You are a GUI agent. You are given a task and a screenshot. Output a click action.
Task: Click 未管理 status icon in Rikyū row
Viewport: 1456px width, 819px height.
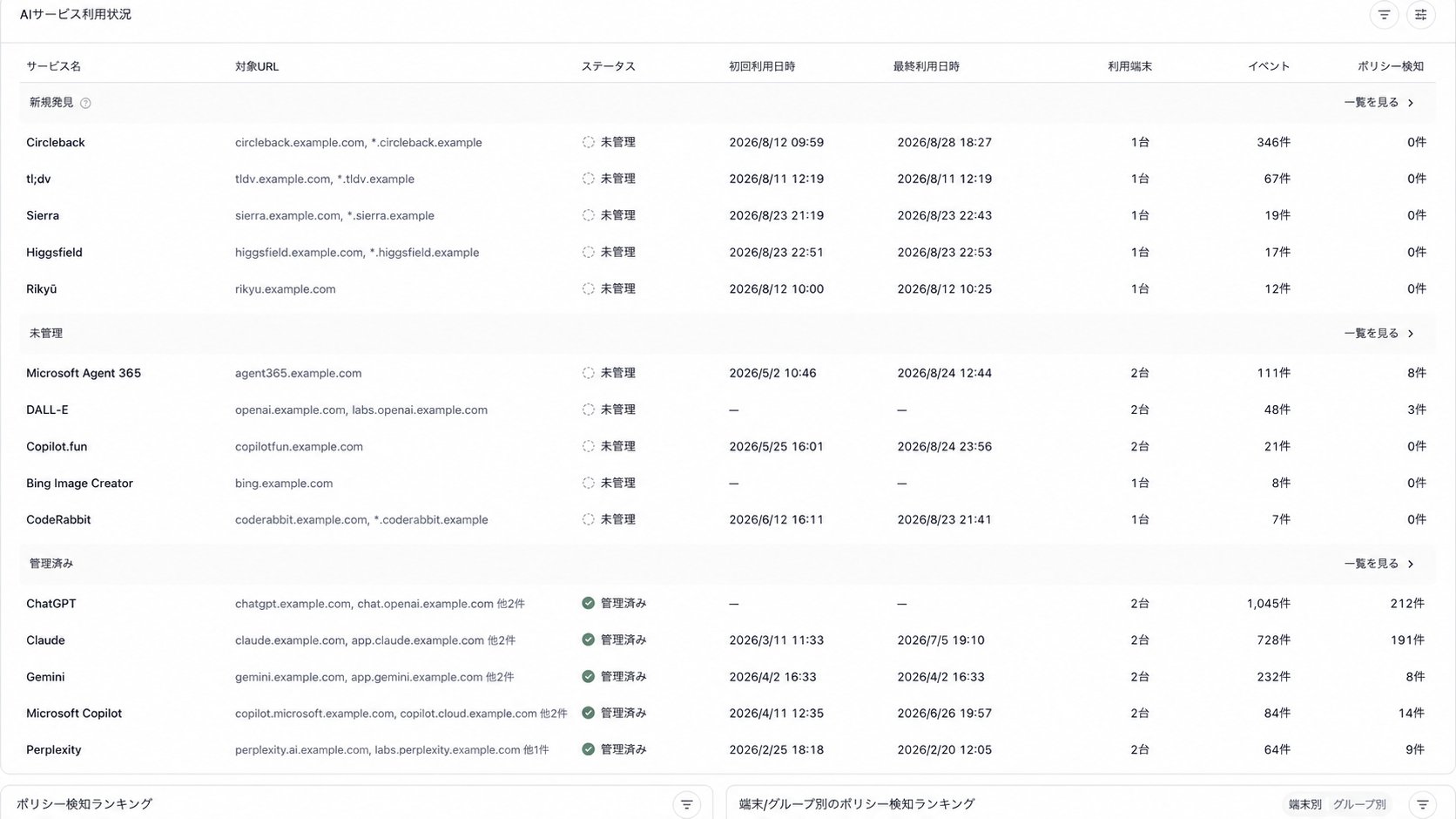(589, 288)
